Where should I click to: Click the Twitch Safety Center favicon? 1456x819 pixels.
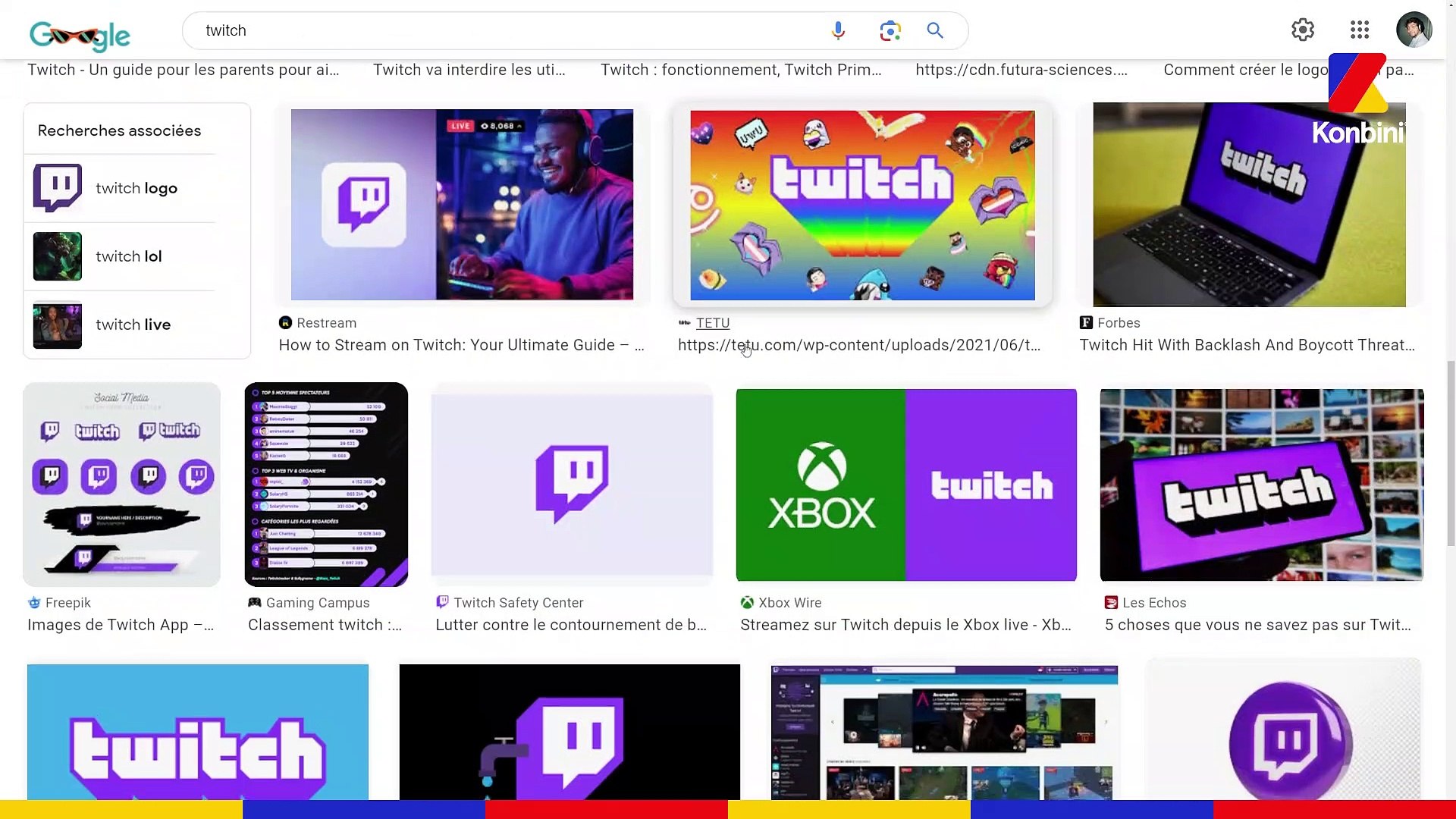point(442,603)
